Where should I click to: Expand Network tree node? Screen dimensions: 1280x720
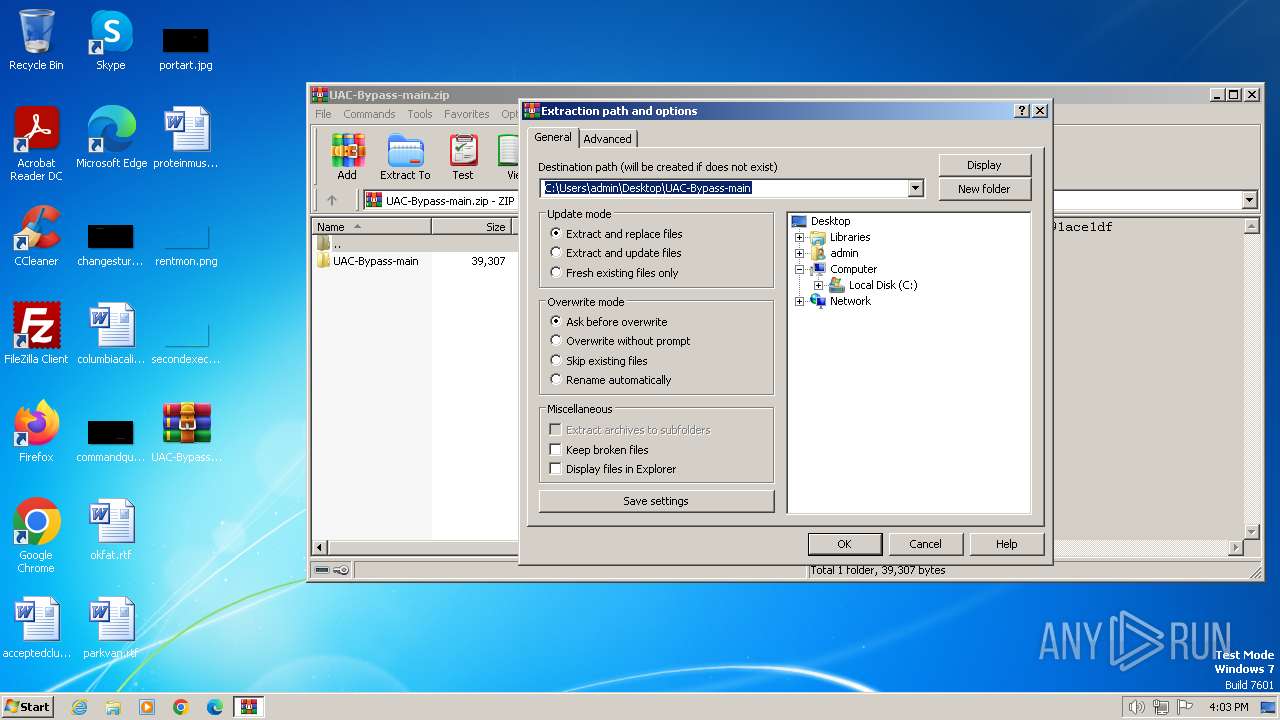click(x=799, y=301)
